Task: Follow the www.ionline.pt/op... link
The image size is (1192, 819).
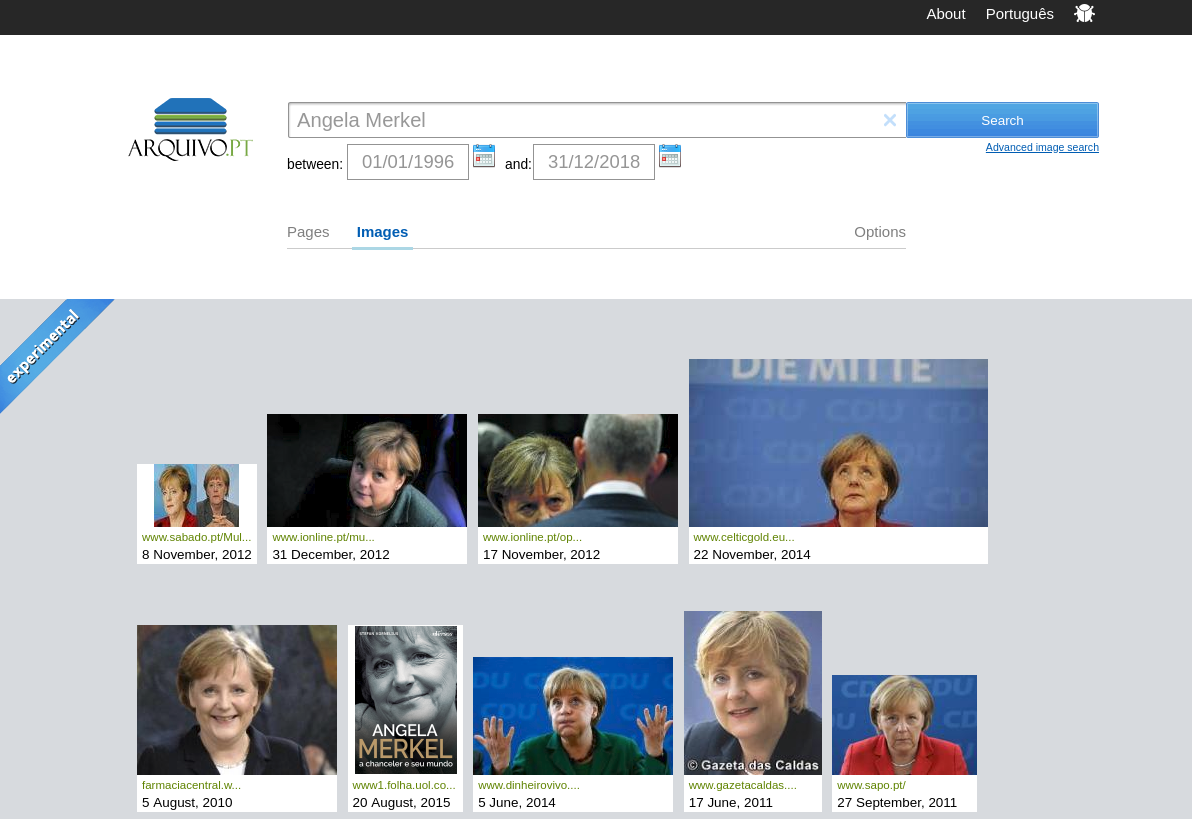Action: click(532, 537)
